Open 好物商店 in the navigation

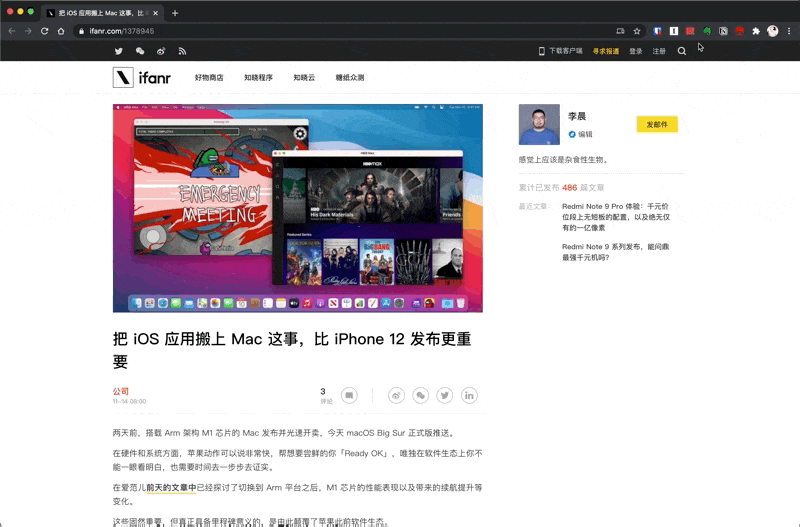(x=209, y=78)
